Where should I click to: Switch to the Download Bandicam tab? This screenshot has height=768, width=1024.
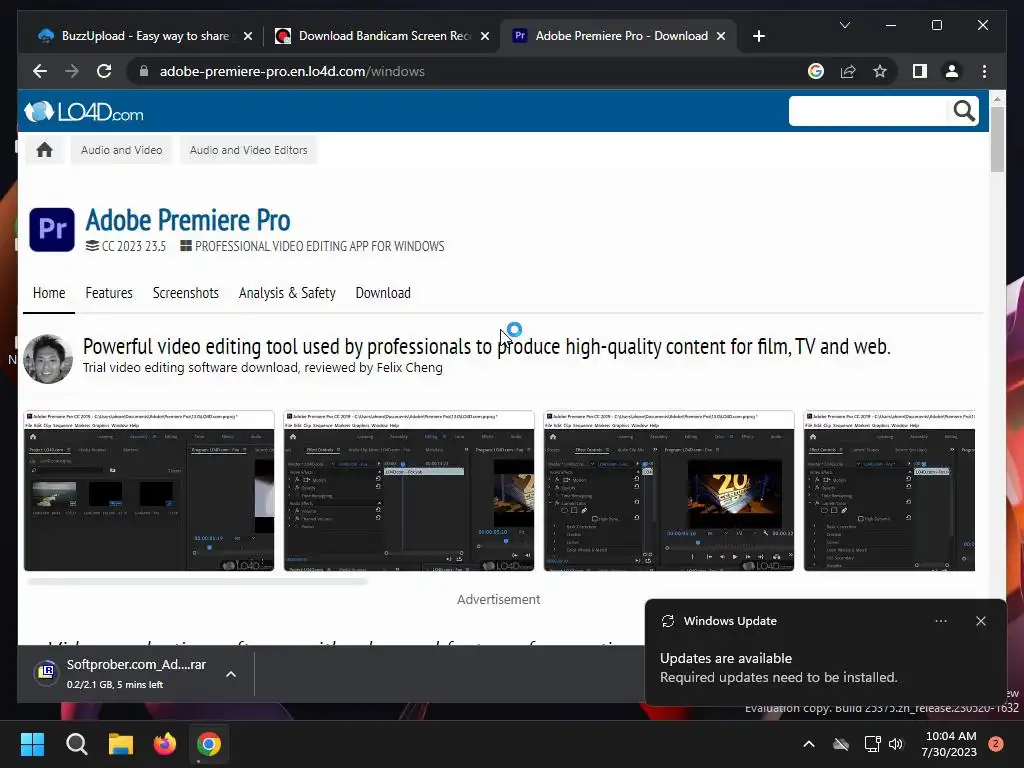click(x=382, y=36)
